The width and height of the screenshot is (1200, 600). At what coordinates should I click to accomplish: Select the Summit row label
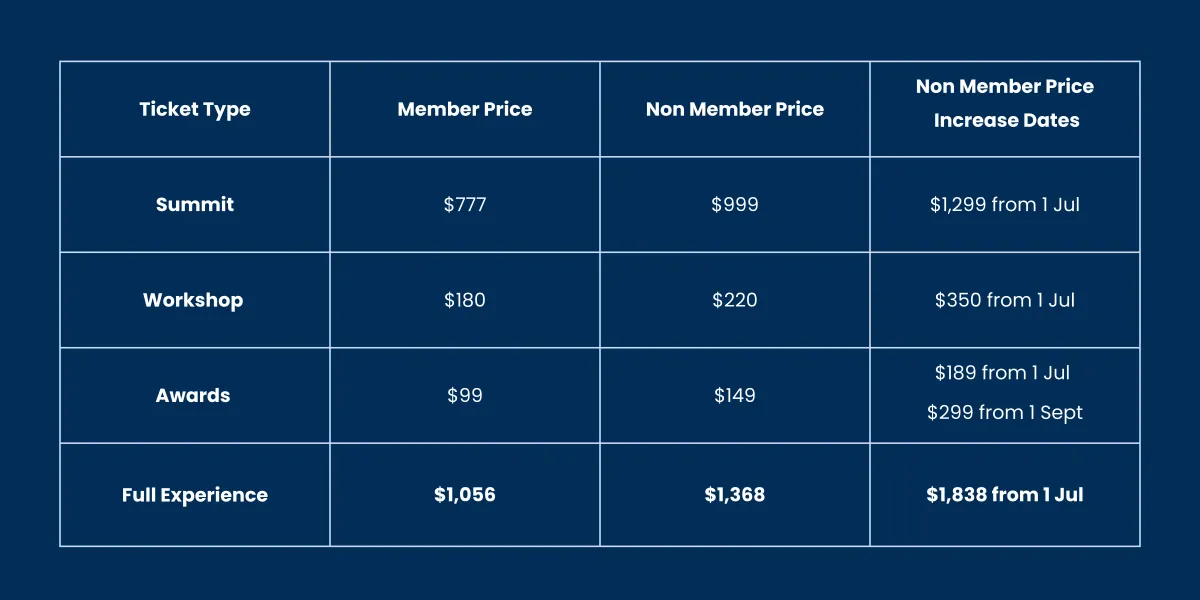coord(195,204)
